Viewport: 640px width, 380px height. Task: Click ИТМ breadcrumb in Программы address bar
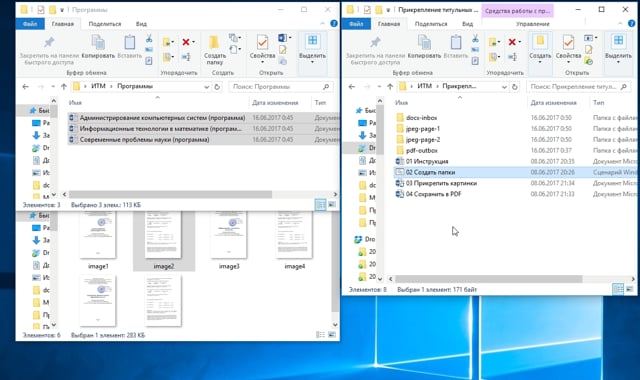pos(98,87)
